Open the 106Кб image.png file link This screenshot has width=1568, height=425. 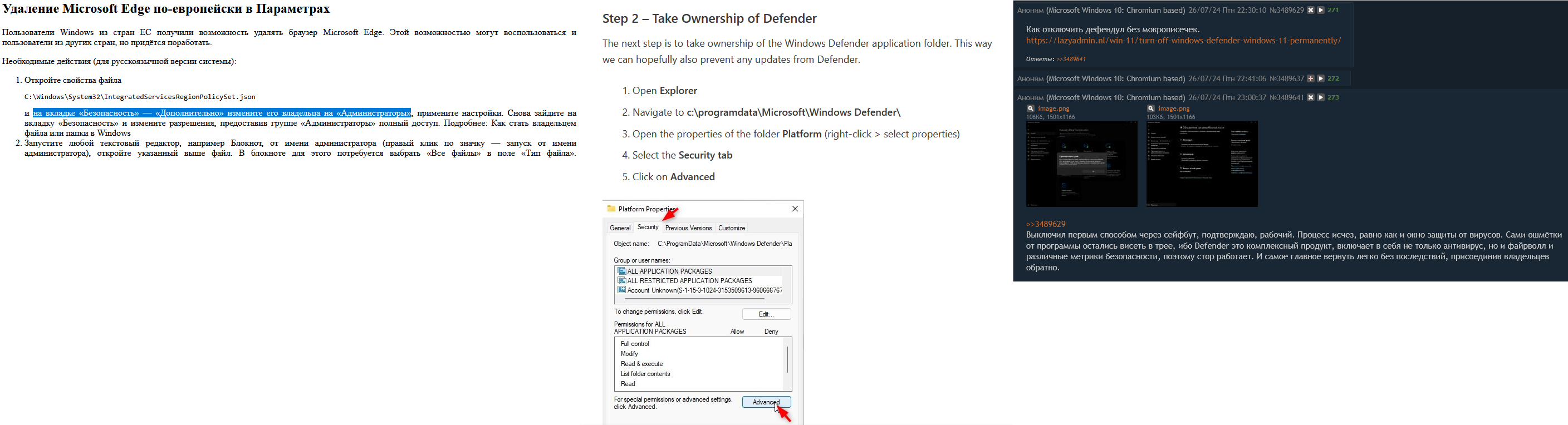coord(1053,109)
